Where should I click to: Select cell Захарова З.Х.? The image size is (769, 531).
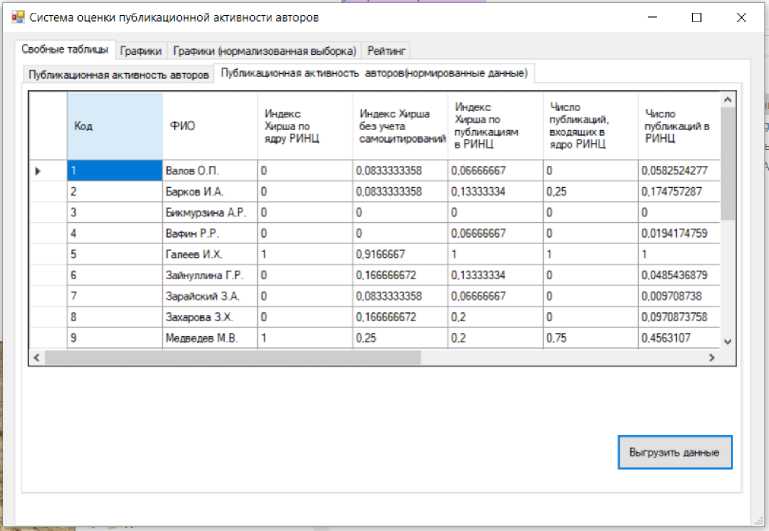click(210, 317)
